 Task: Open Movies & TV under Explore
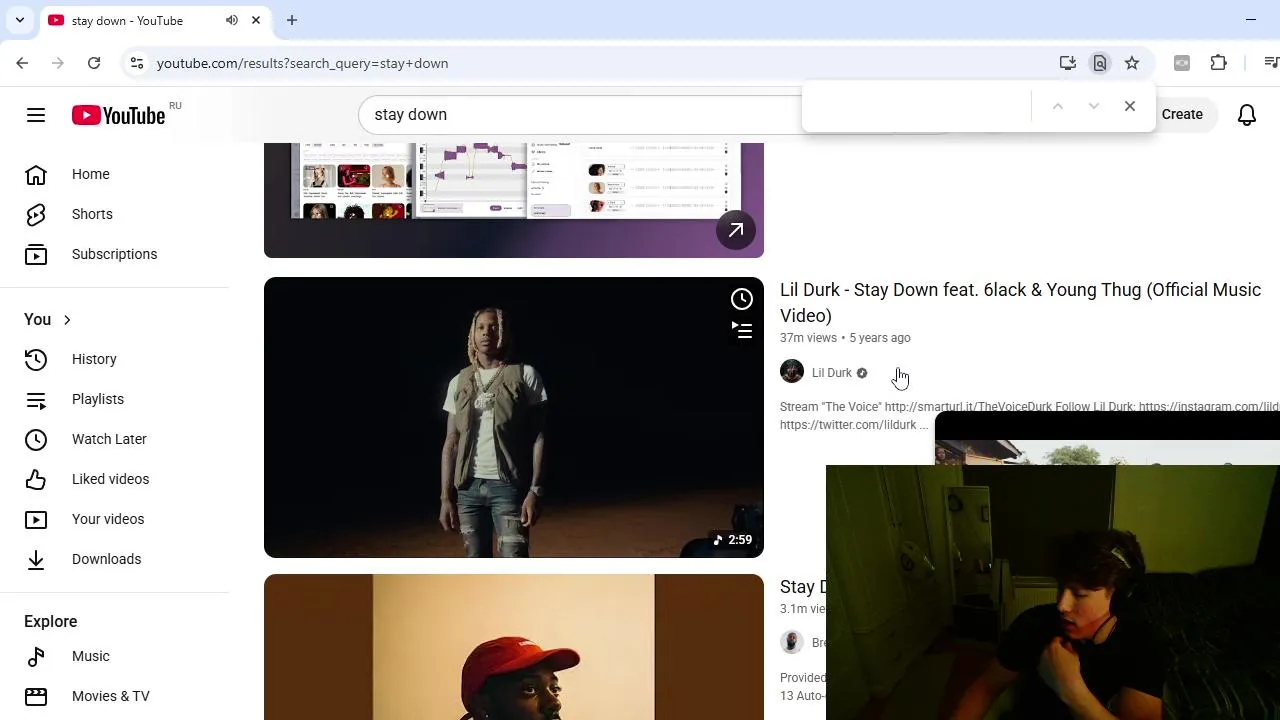(x=110, y=696)
